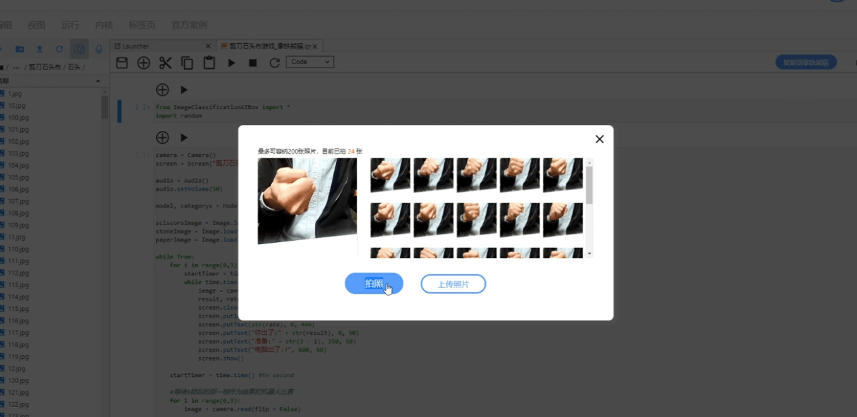Close the Launcher tab
Screen dimensions: 857x417
coord(208,46)
